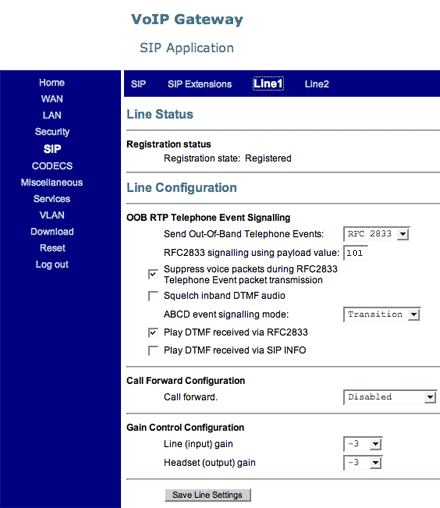Go to Download page in sidebar
This screenshot has width=440, height=508.
(x=52, y=232)
